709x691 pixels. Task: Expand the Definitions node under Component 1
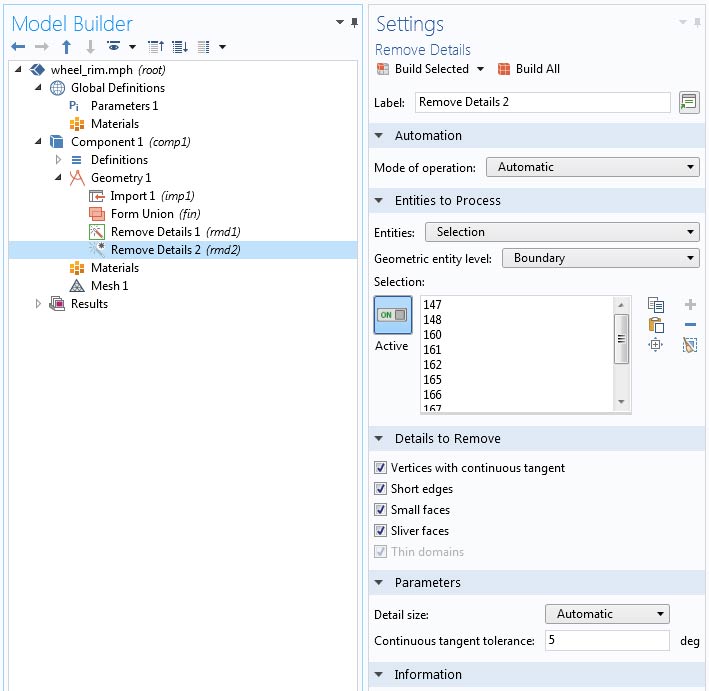tap(58, 160)
